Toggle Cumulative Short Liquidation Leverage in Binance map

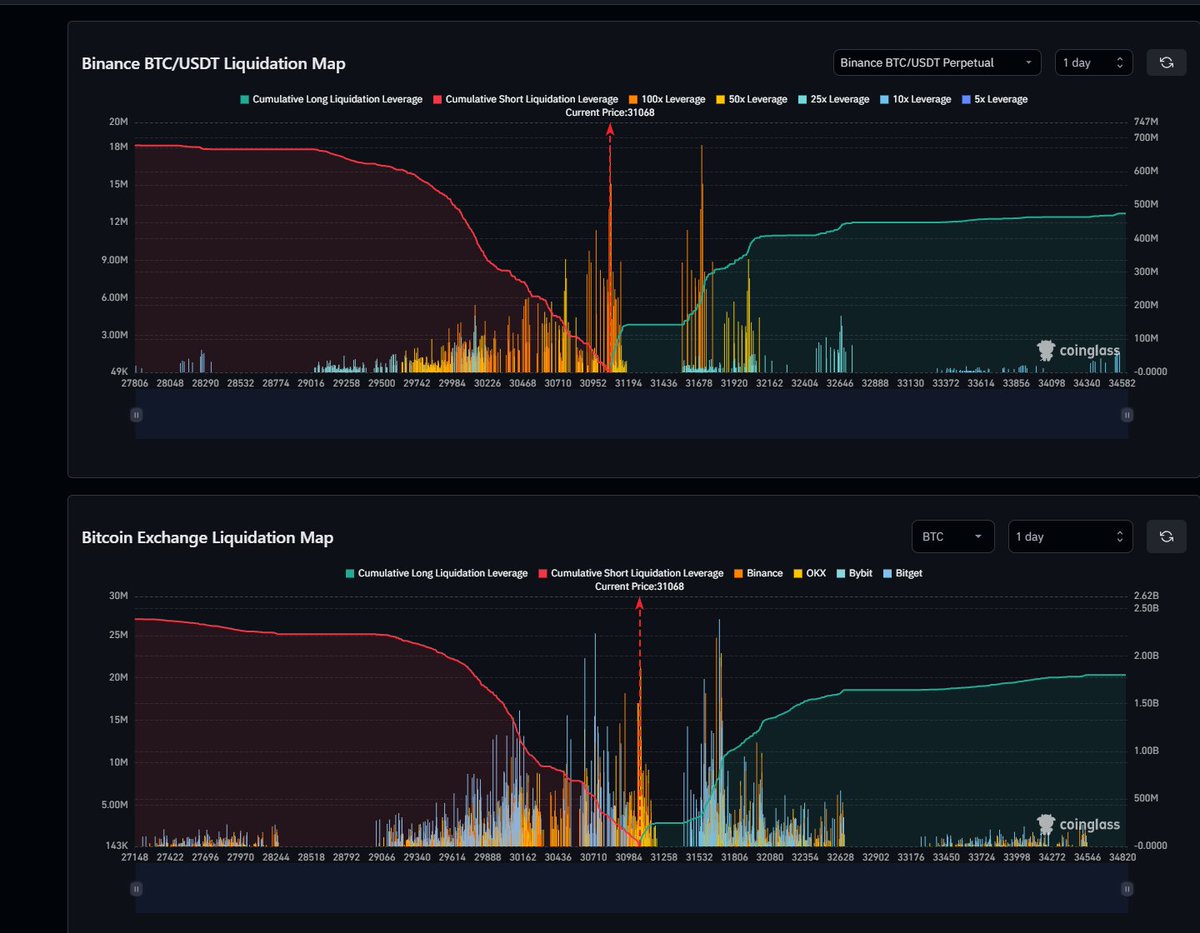tap(525, 99)
